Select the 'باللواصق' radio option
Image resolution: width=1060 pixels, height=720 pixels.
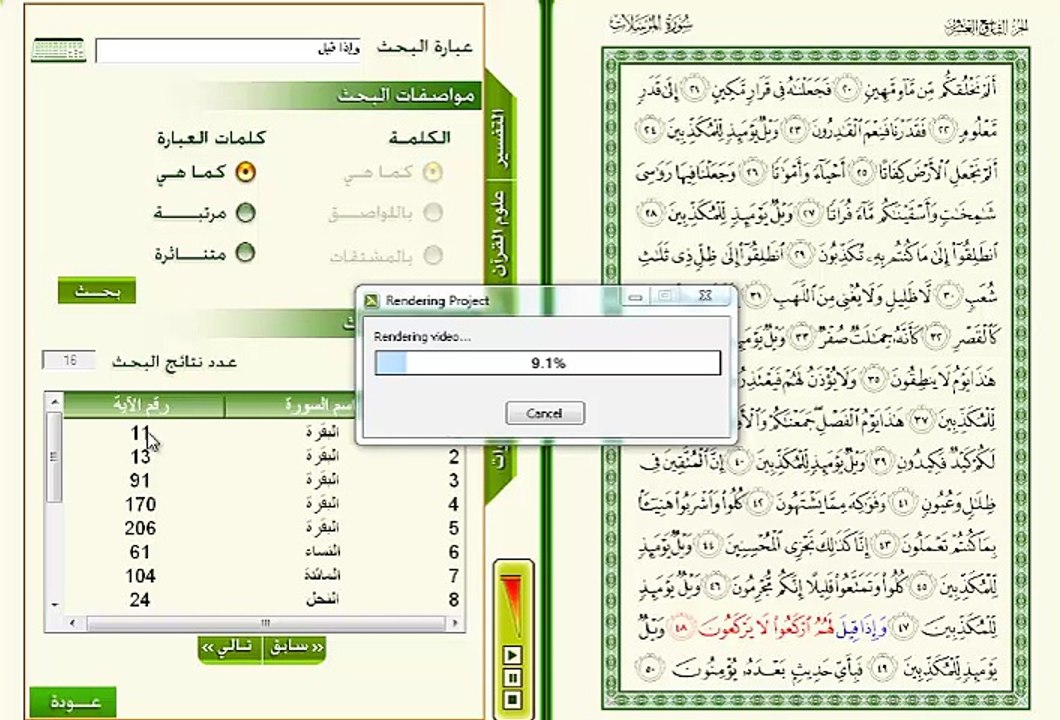coord(433,213)
